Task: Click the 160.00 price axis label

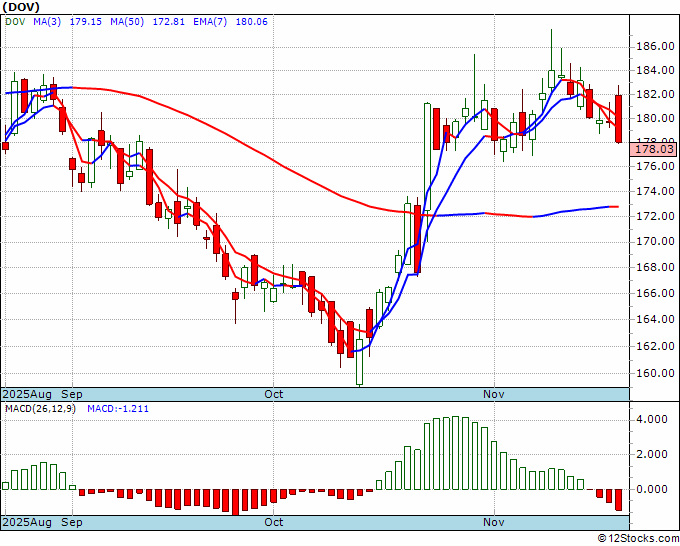Action: [655, 373]
